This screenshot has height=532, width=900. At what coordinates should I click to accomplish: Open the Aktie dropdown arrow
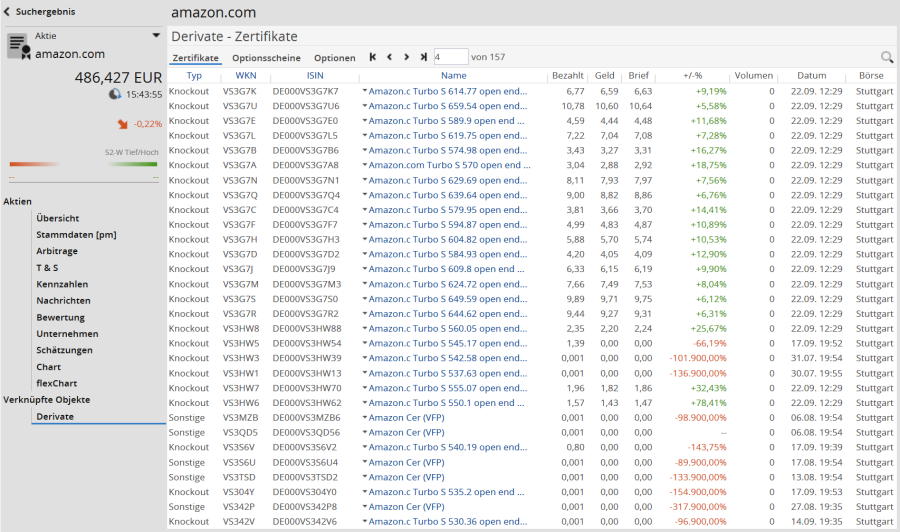coord(156,36)
